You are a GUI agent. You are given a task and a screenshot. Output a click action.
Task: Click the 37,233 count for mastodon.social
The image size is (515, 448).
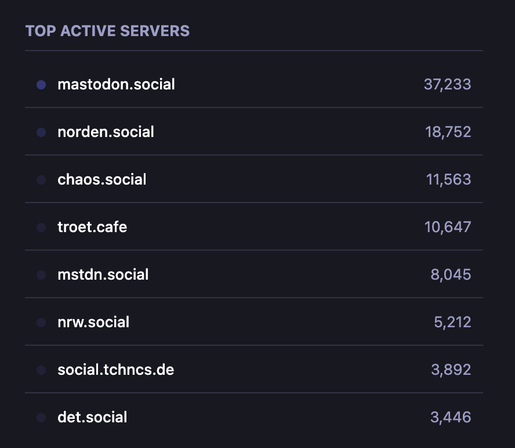447,84
